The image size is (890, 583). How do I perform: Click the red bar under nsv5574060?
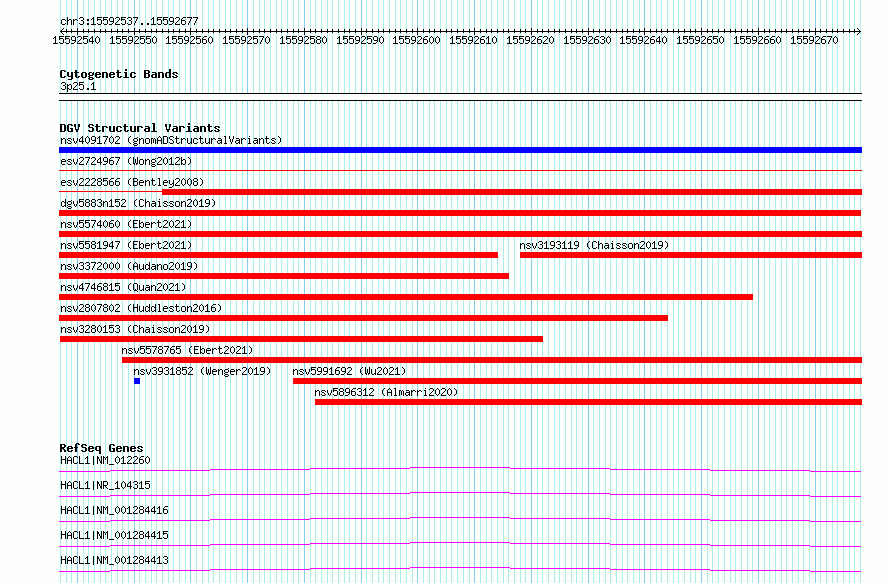click(460, 234)
